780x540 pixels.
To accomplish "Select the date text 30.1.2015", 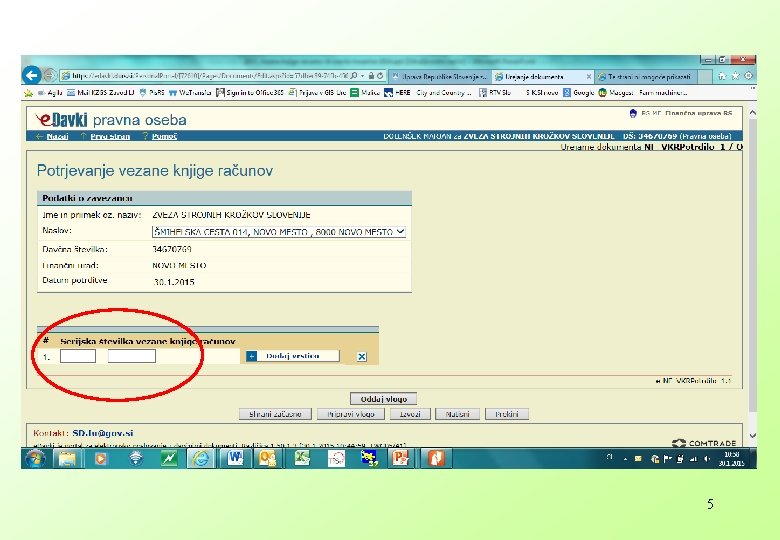I will (174, 282).
